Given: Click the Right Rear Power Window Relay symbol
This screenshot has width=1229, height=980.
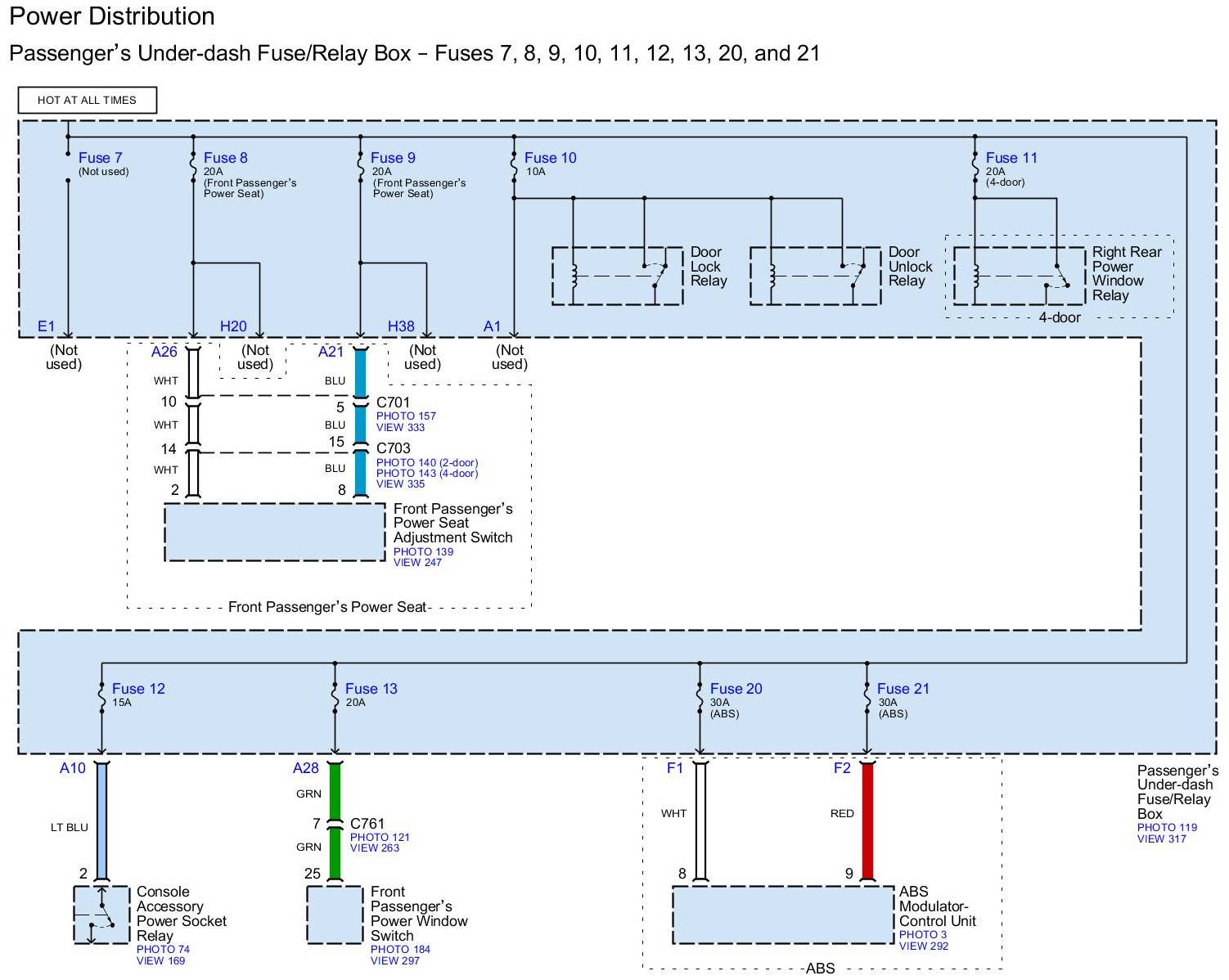Looking at the screenshot, I should tap(1019, 276).
